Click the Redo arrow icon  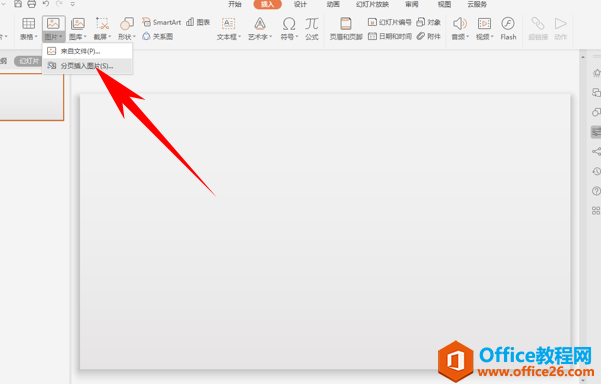click(x=59, y=4)
